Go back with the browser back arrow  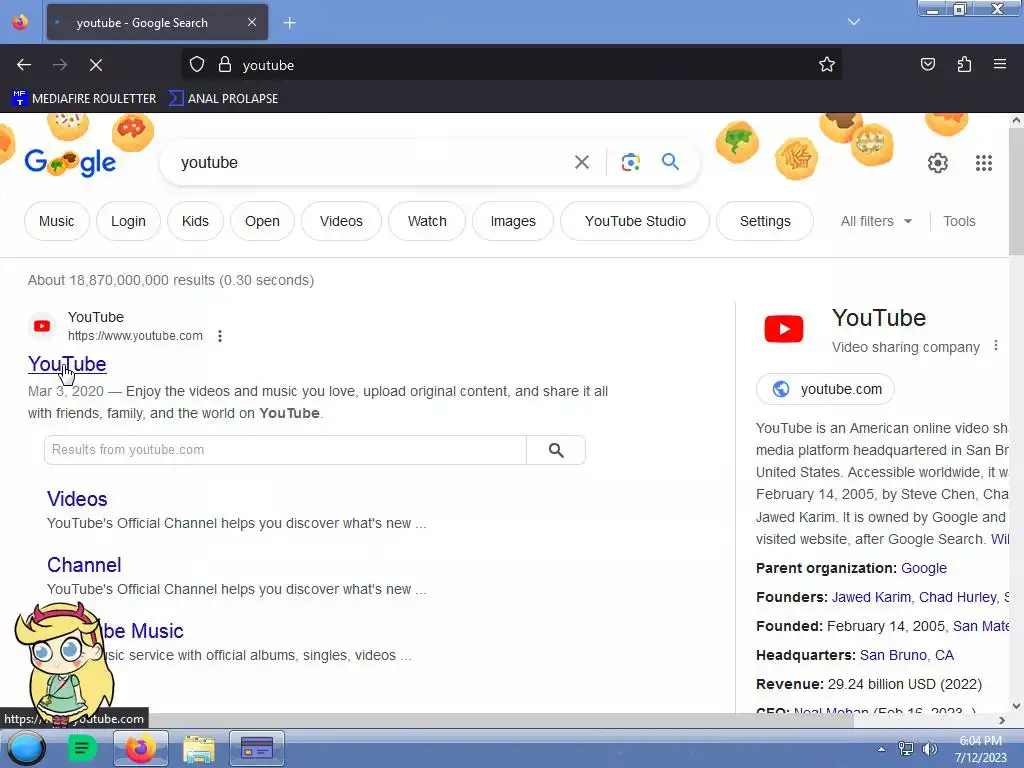point(24,65)
